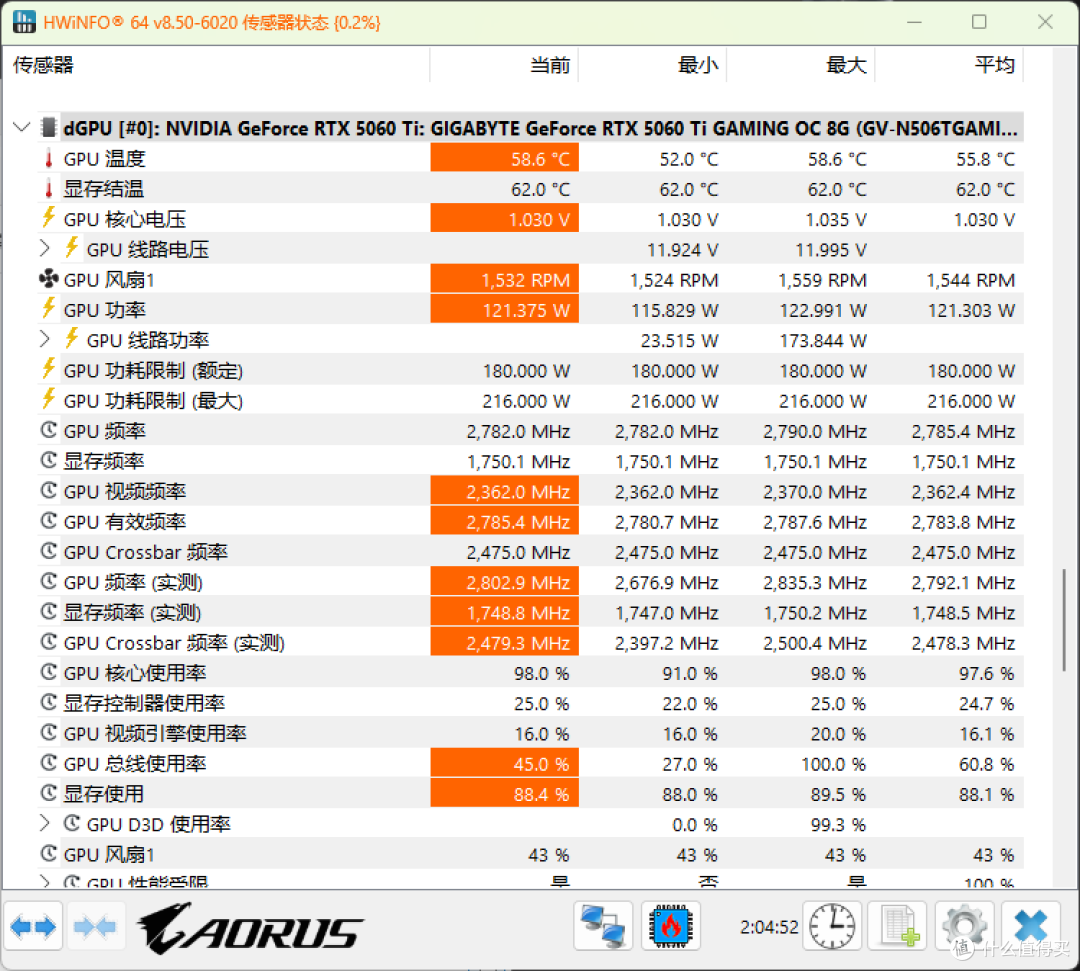Click the 平均 column header
This screenshot has width=1080, height=971.
(x=949, y=65)
